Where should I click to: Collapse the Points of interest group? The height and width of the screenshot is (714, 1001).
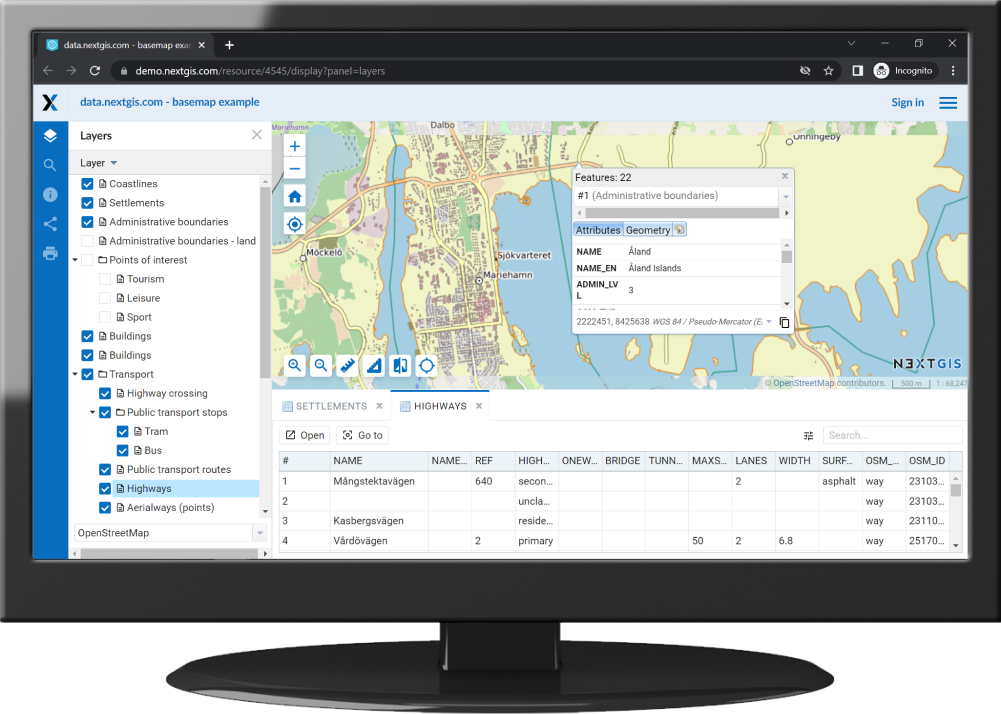click(x=75, y=260)
